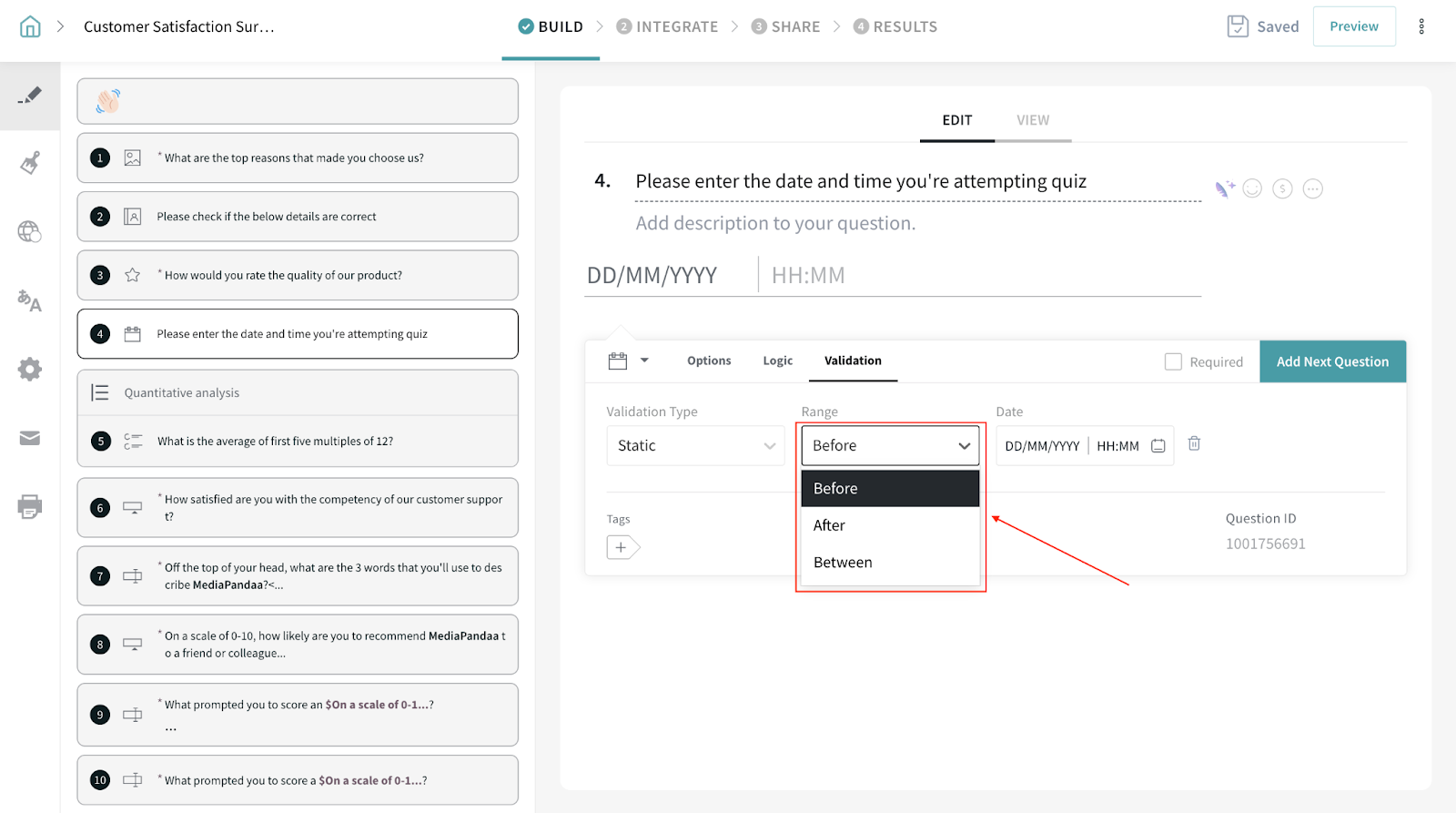Switch to the Logic tab
This screenshot has width=1456, height=813.
pos(777,361)
